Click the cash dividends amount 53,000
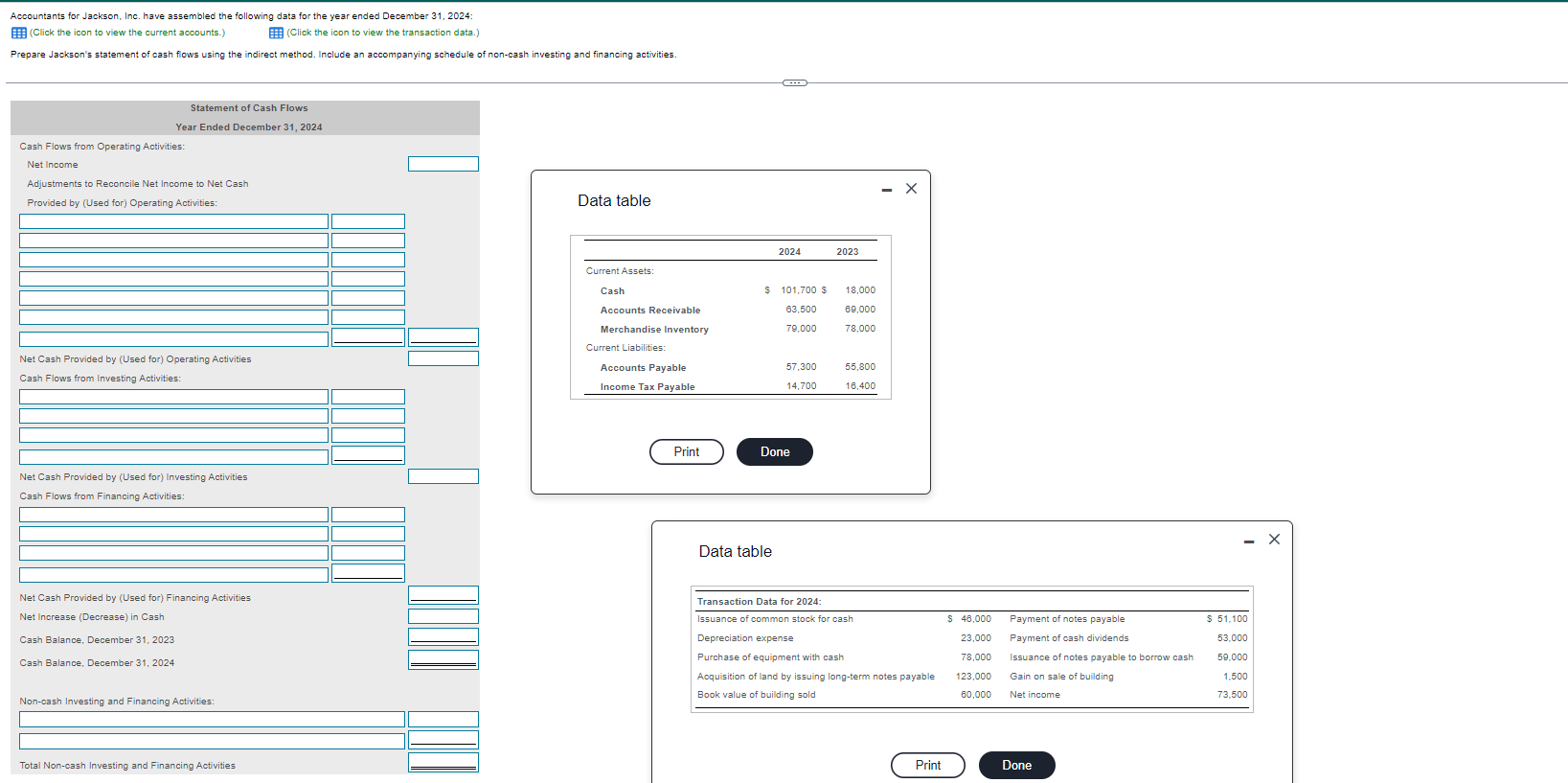The width and height of the screenshot is (1568, 783). 1233,638
